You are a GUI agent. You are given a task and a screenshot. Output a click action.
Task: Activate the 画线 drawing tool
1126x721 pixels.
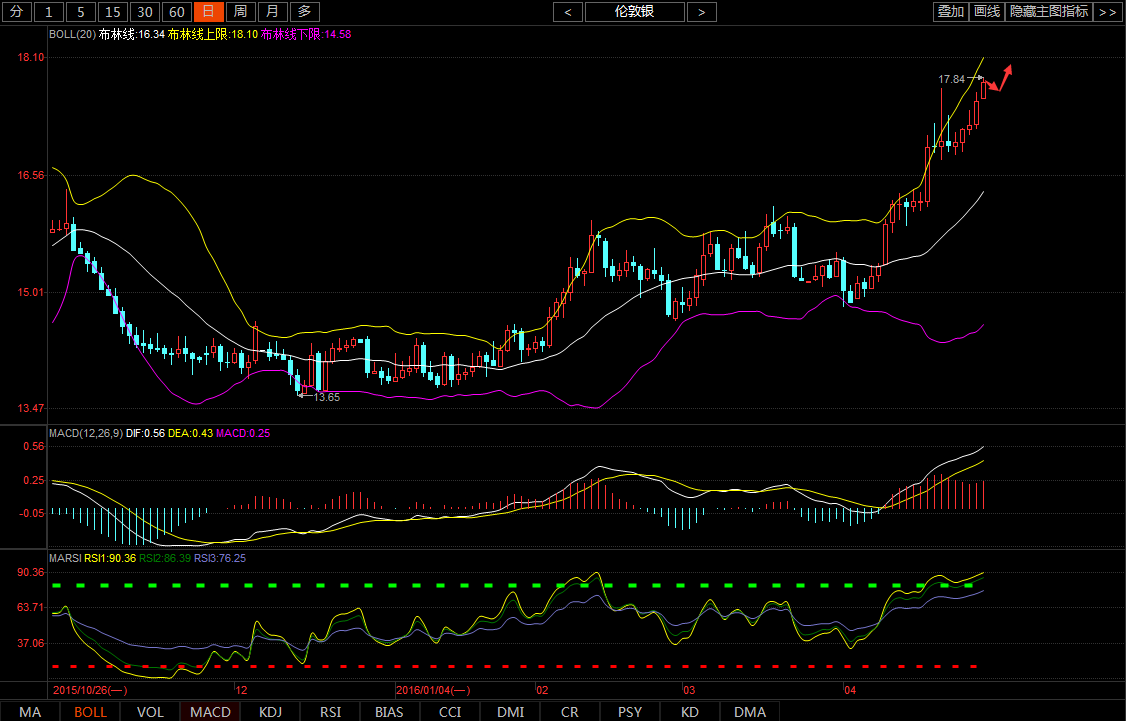click(x=987, y=12)
